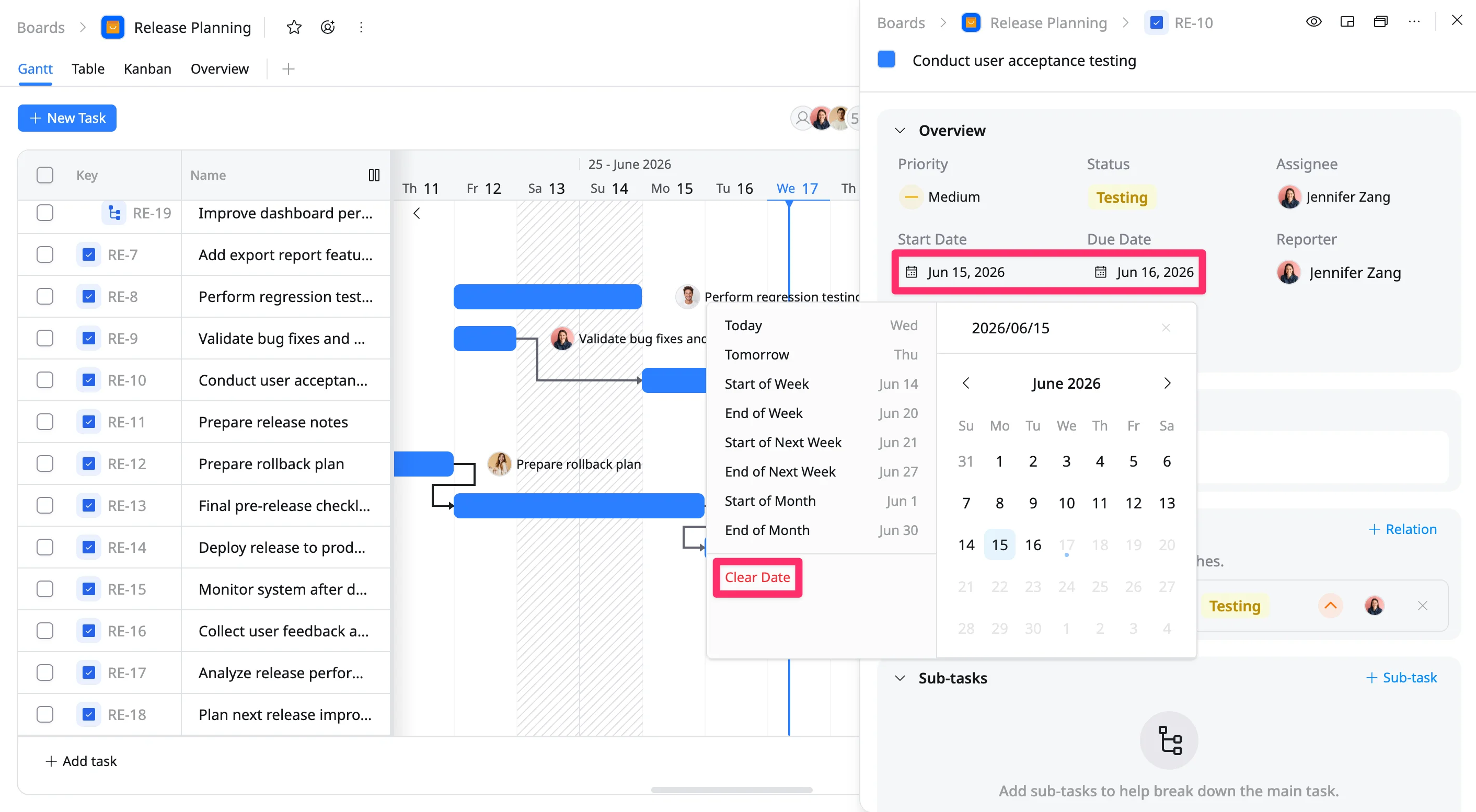The height and width of the screenshot is (812, 1476).
Task: Select the RE-19 row checkbox
Action: pos(45,213)
